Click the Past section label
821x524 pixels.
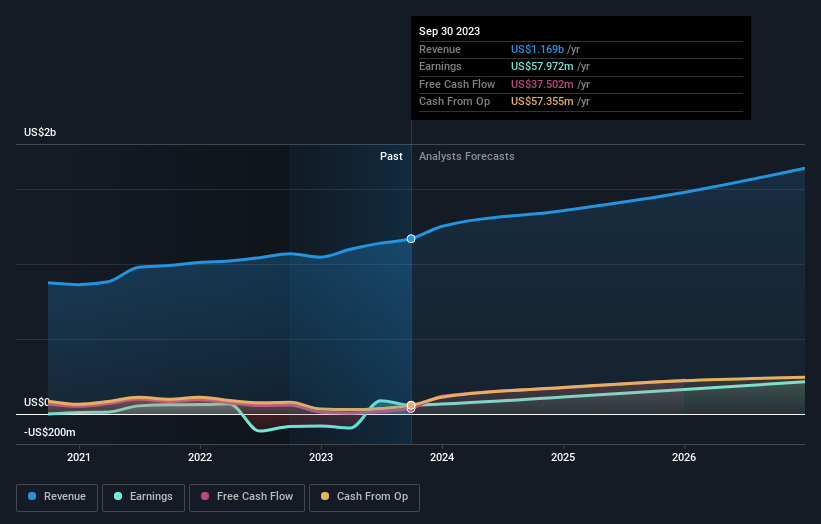[x=391, y=157]
